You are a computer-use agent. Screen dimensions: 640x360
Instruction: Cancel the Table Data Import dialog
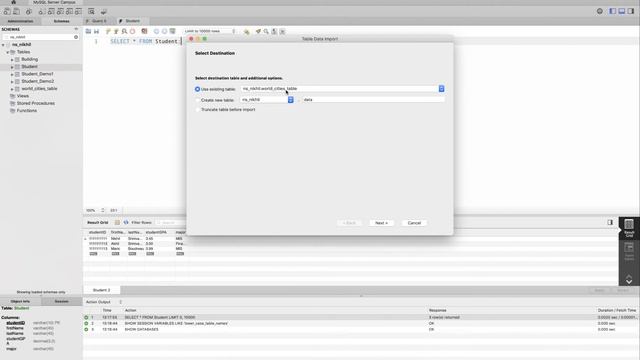(x=414, y=223)
